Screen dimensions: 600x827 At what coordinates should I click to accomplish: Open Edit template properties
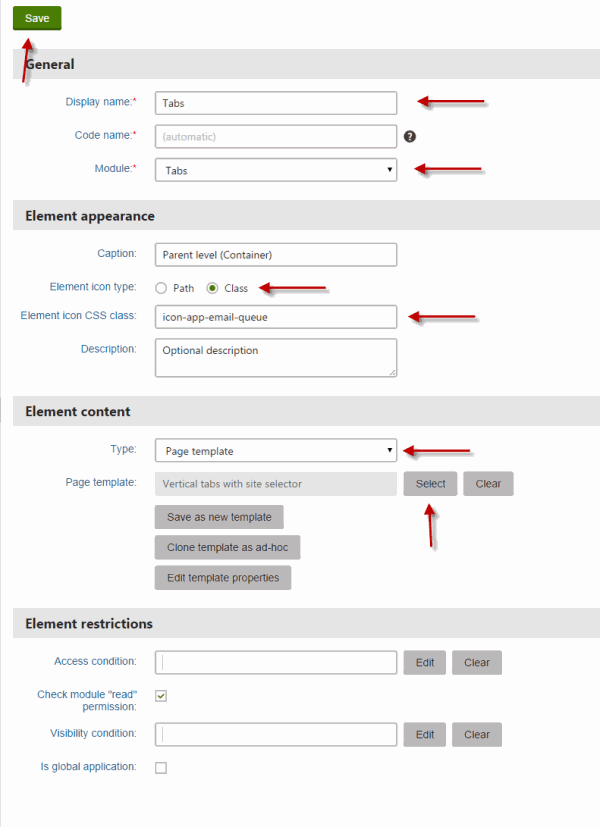(x=223, y=578)
